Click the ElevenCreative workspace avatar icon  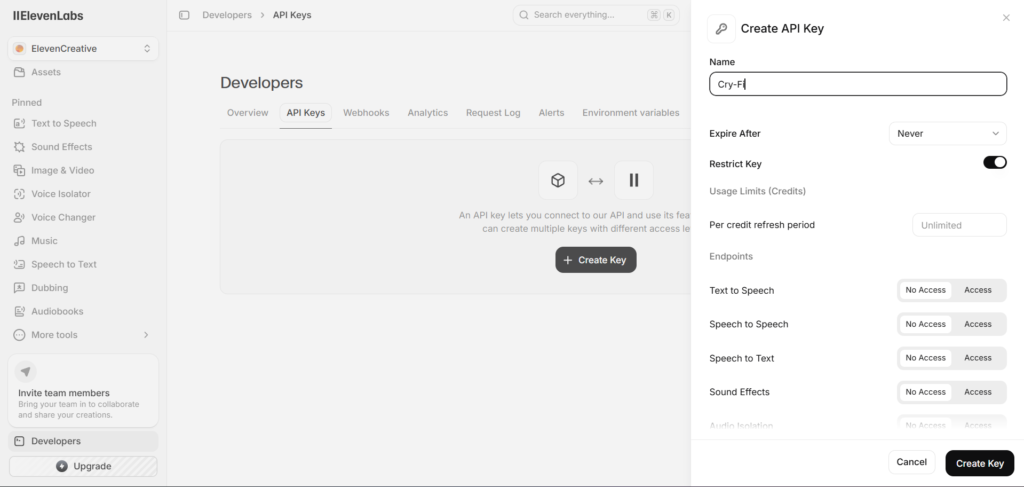tap(20, 49)
